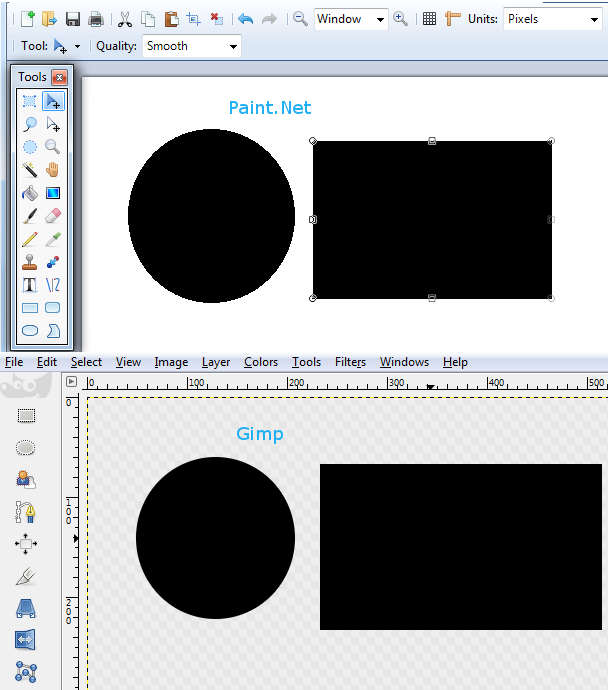
Task: Select GIMP Move tool
Action: (x=26, y=544)
